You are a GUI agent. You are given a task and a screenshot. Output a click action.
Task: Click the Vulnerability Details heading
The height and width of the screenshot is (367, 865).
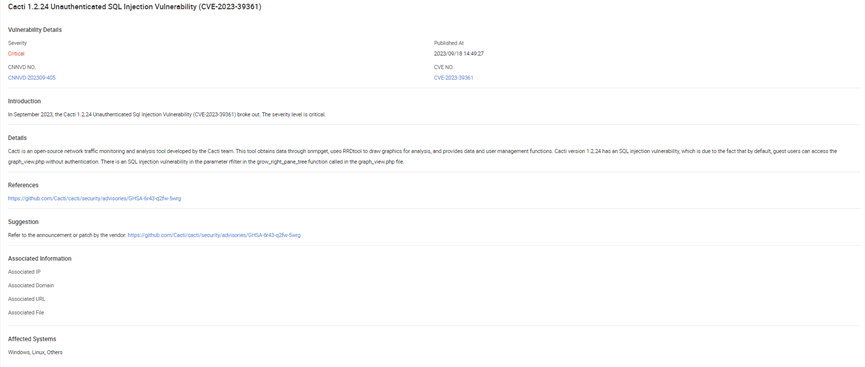pyautogui.click(x=35, y=30)
